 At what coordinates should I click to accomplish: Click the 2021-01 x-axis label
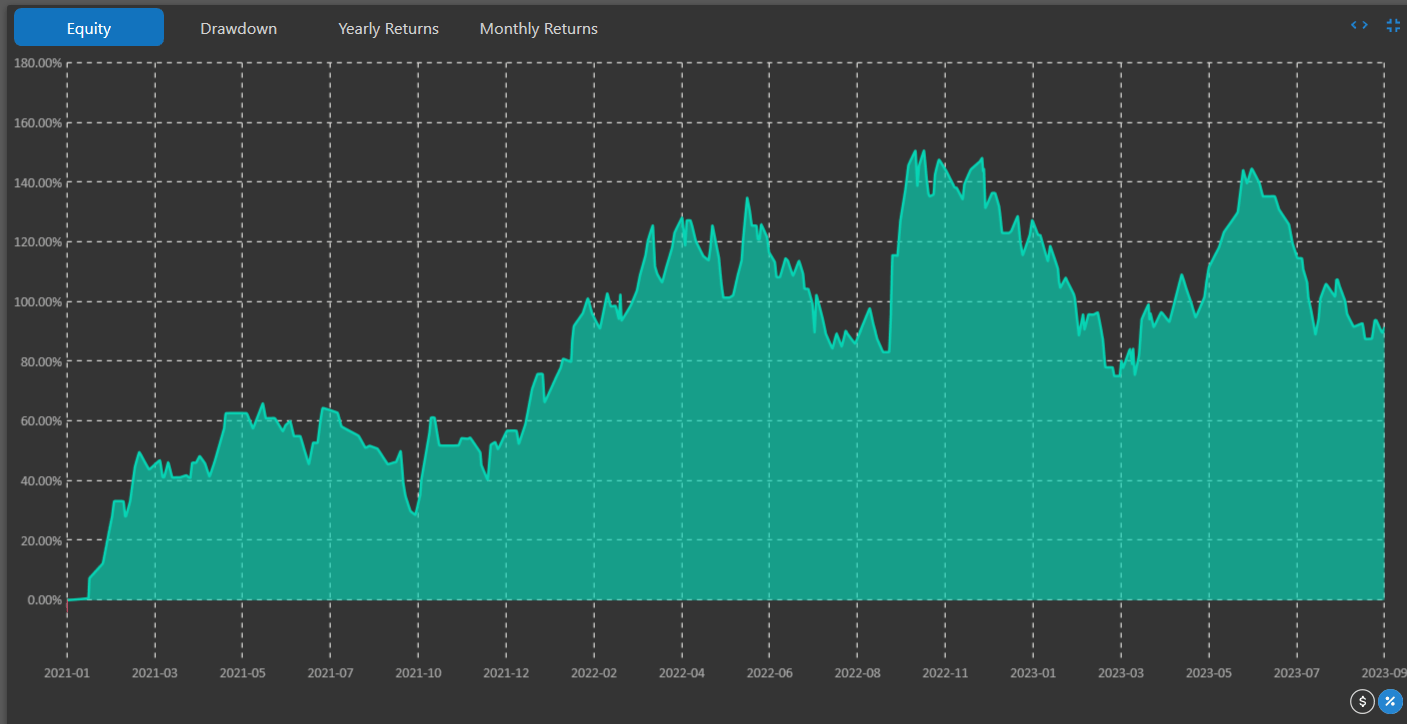[x=67, y=673]
